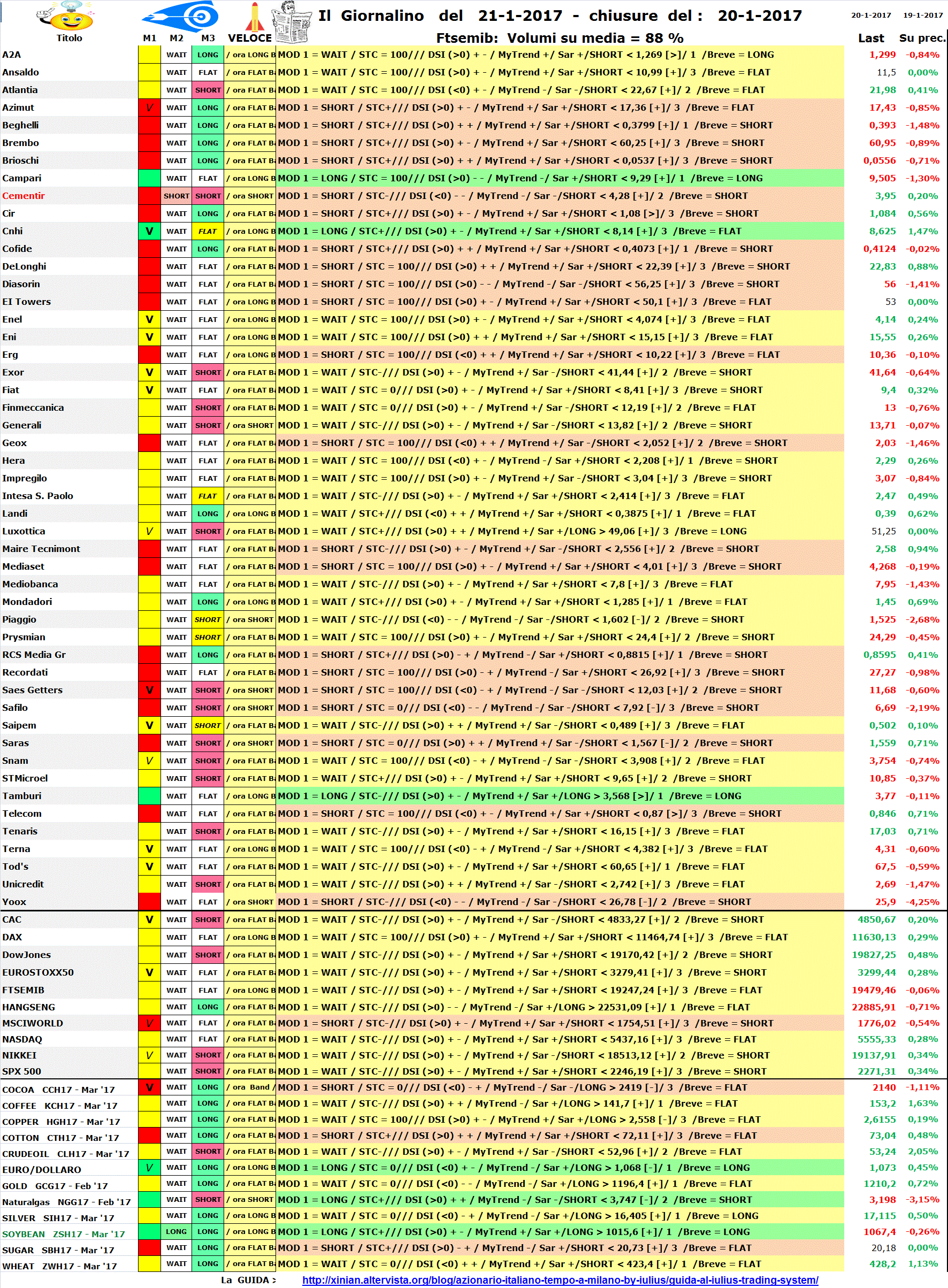Viewport: 948px width, 1288px height.
Task: Click the 19-1-2017 date above Su prec.
Action: [x=923, y=15]
